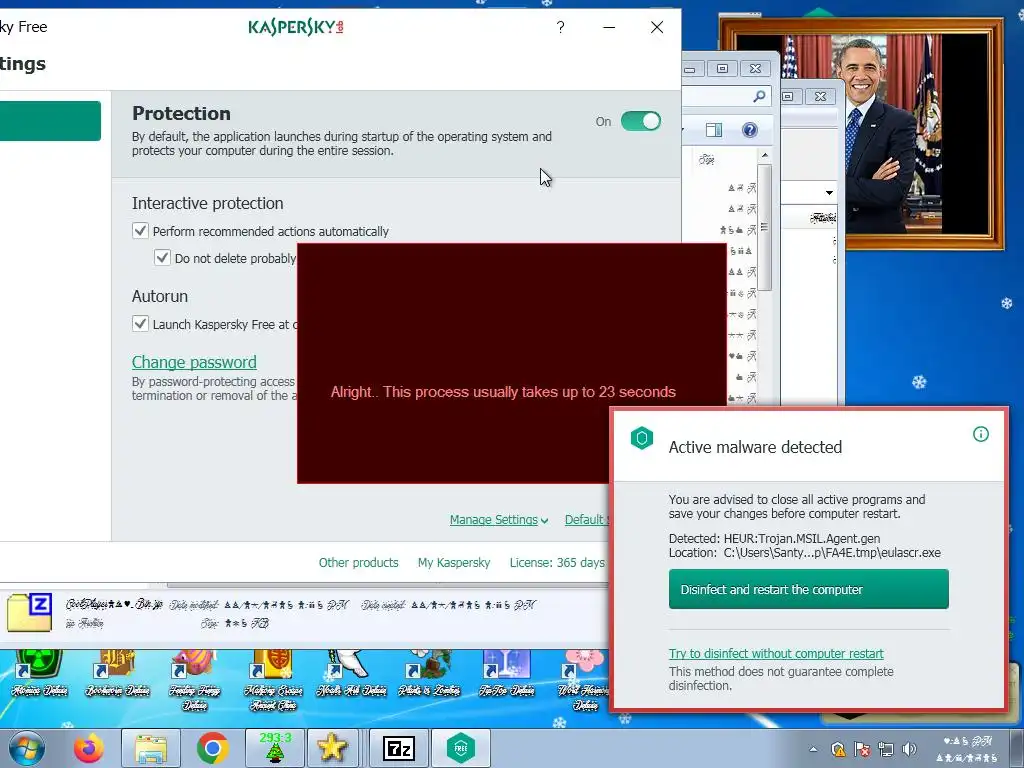
Task: Launch Google Chrome from taskbar
Action: pyautogui.click(x=212, y=748)
